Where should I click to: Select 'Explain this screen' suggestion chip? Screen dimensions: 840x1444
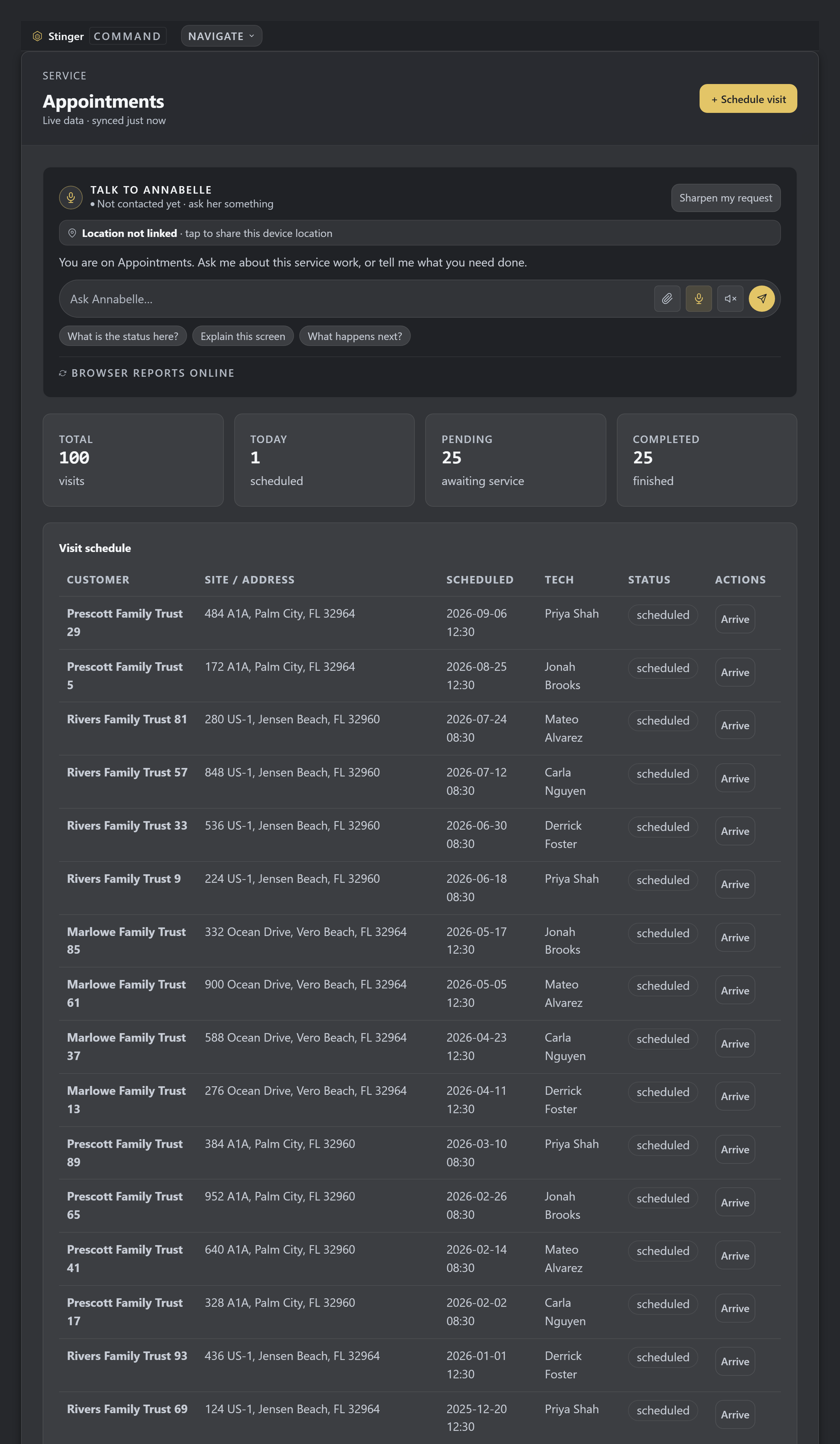(x=243, y=336)
